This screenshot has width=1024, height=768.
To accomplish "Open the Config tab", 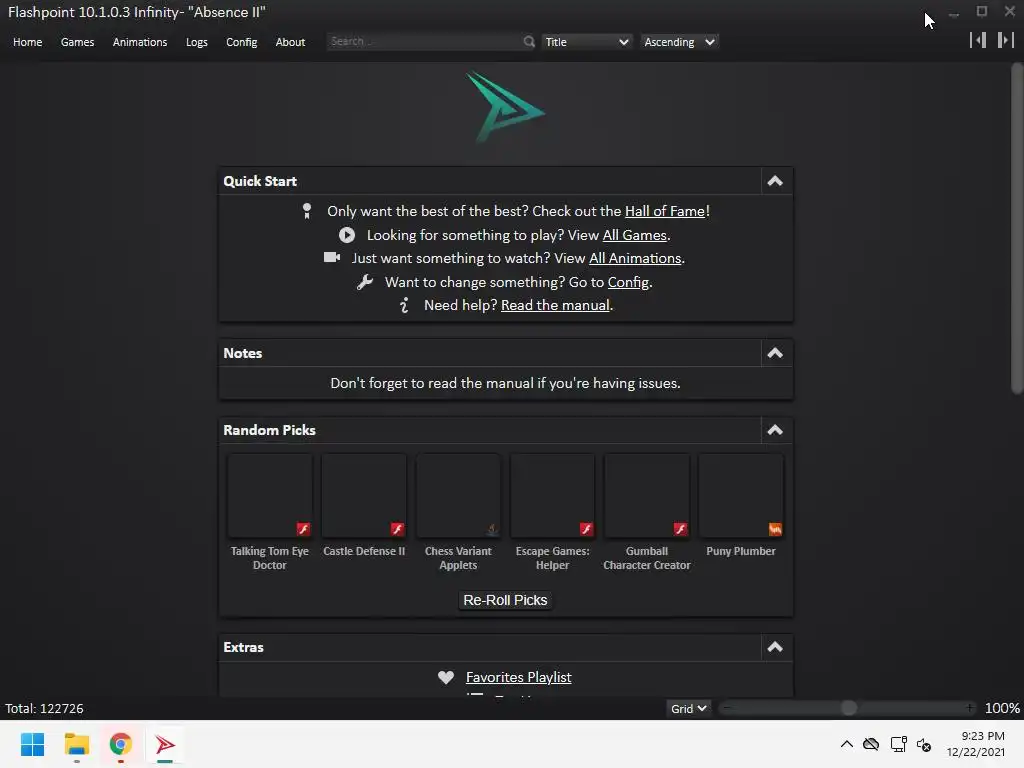I will pos(242,42).
